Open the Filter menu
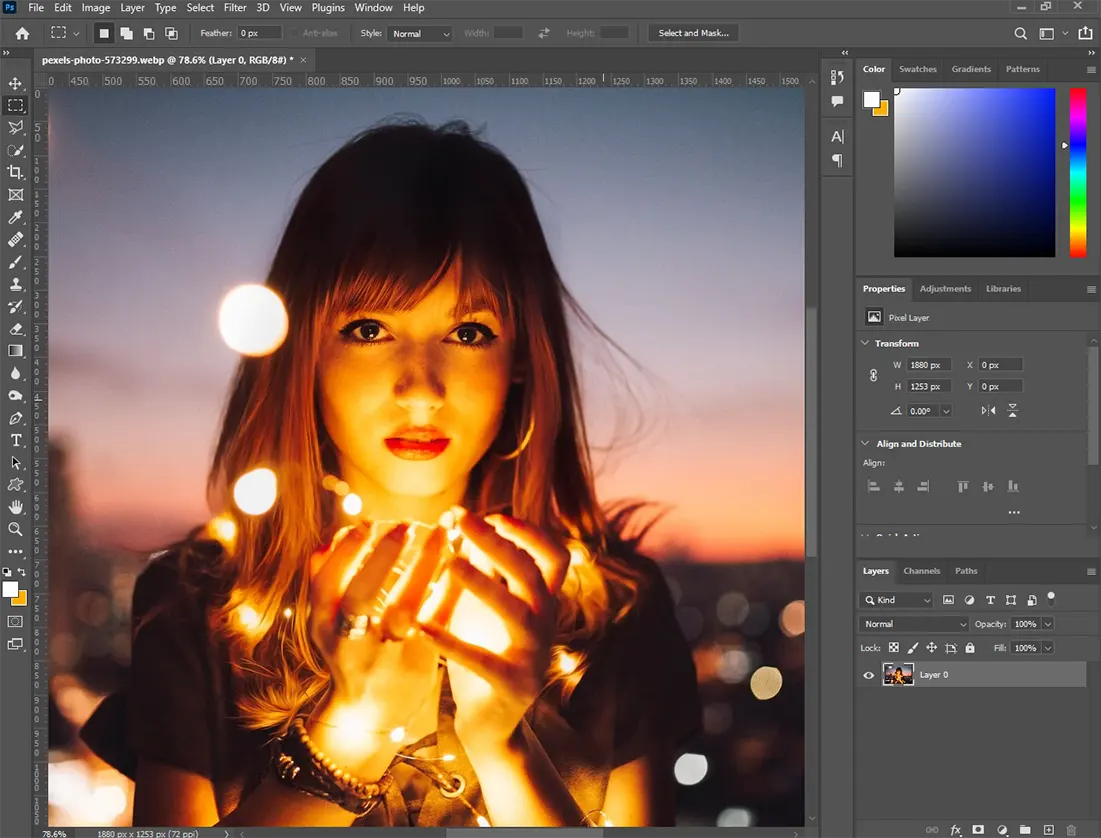 pyautogui.click(x=235, y=8)
